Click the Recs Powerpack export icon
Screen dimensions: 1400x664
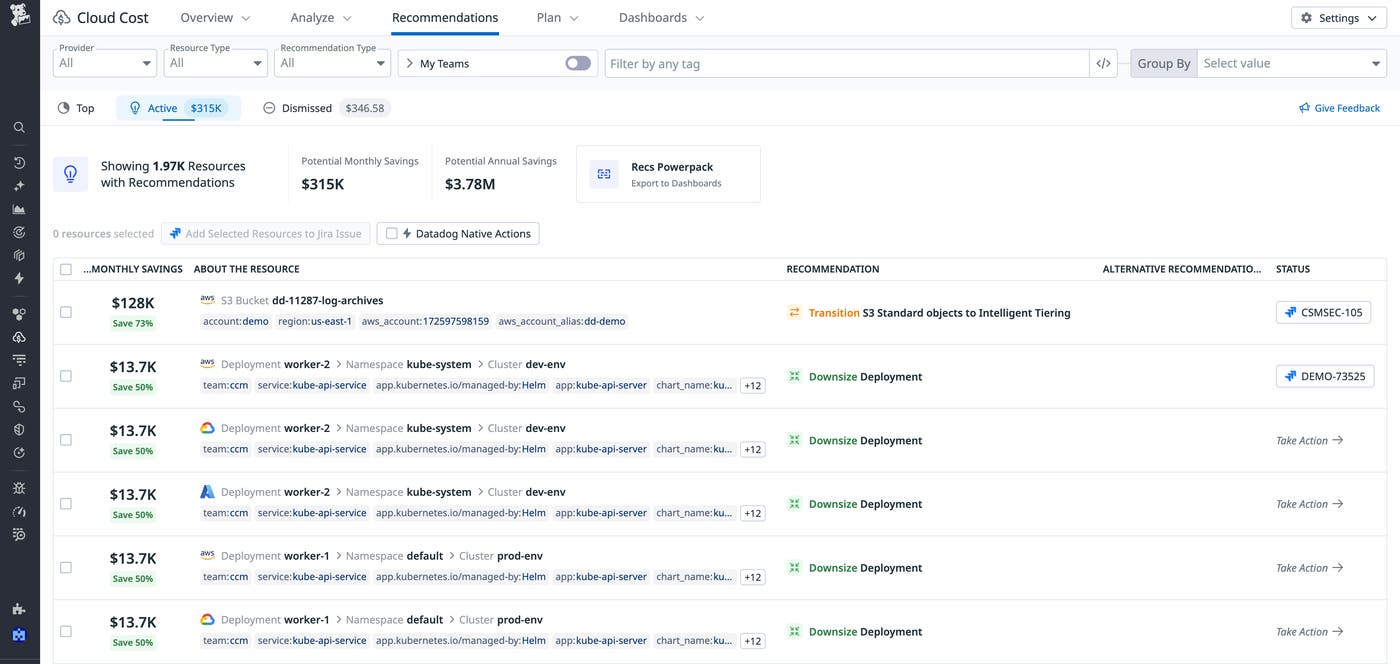pos(602,171)
